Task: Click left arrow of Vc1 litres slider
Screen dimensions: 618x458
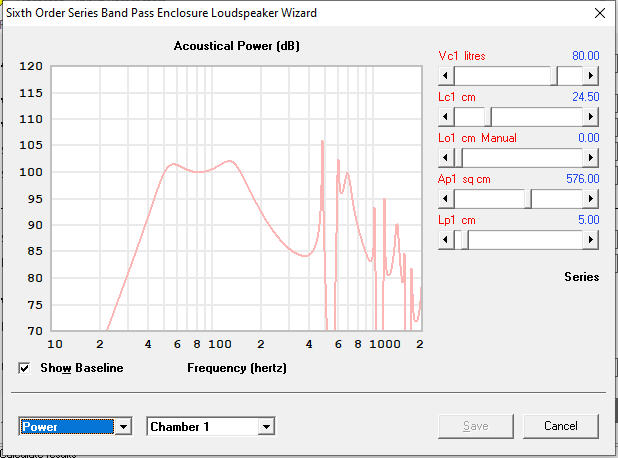Action: [x=446, y=75]
